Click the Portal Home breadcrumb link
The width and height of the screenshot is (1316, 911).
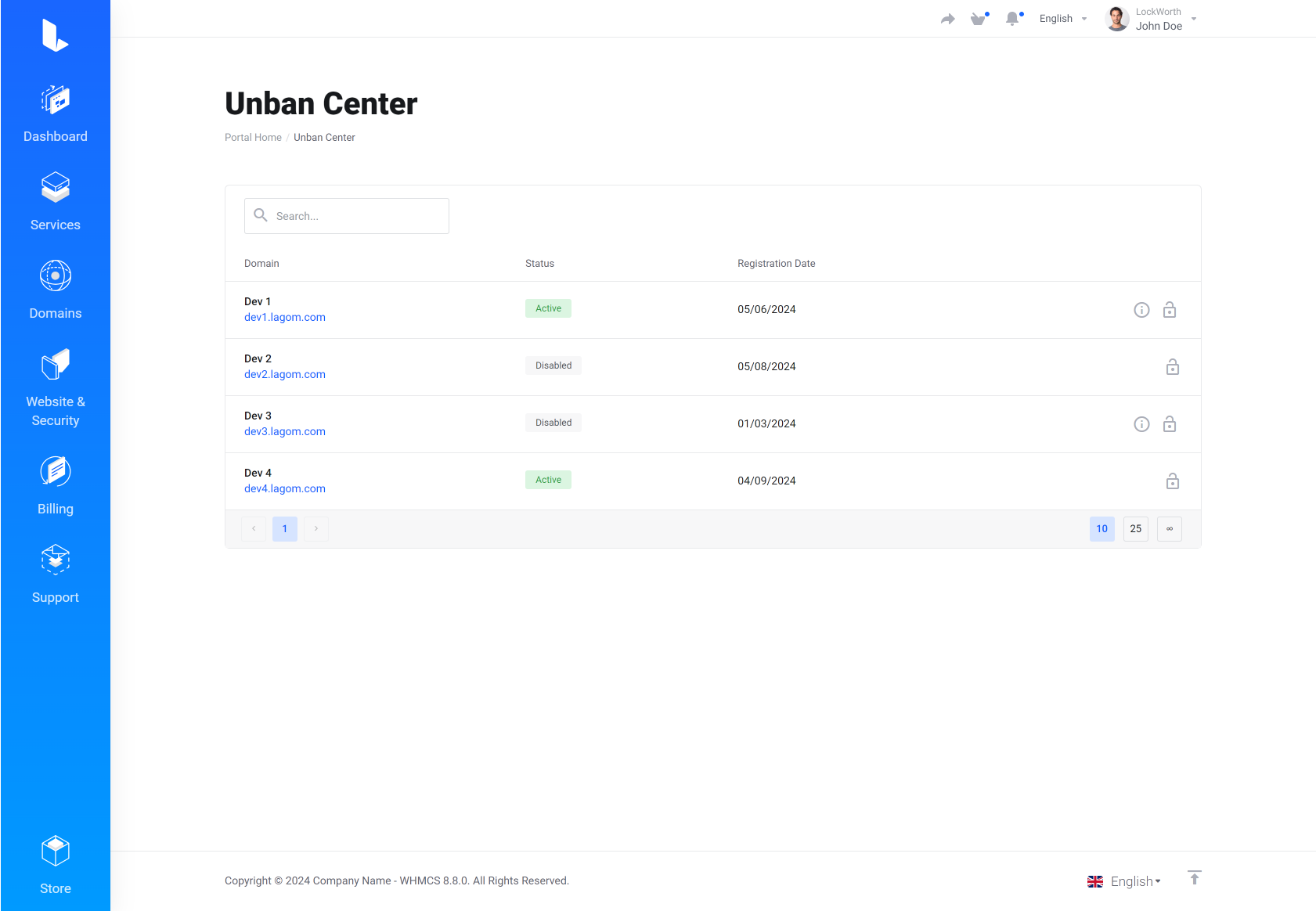point(253,138)
